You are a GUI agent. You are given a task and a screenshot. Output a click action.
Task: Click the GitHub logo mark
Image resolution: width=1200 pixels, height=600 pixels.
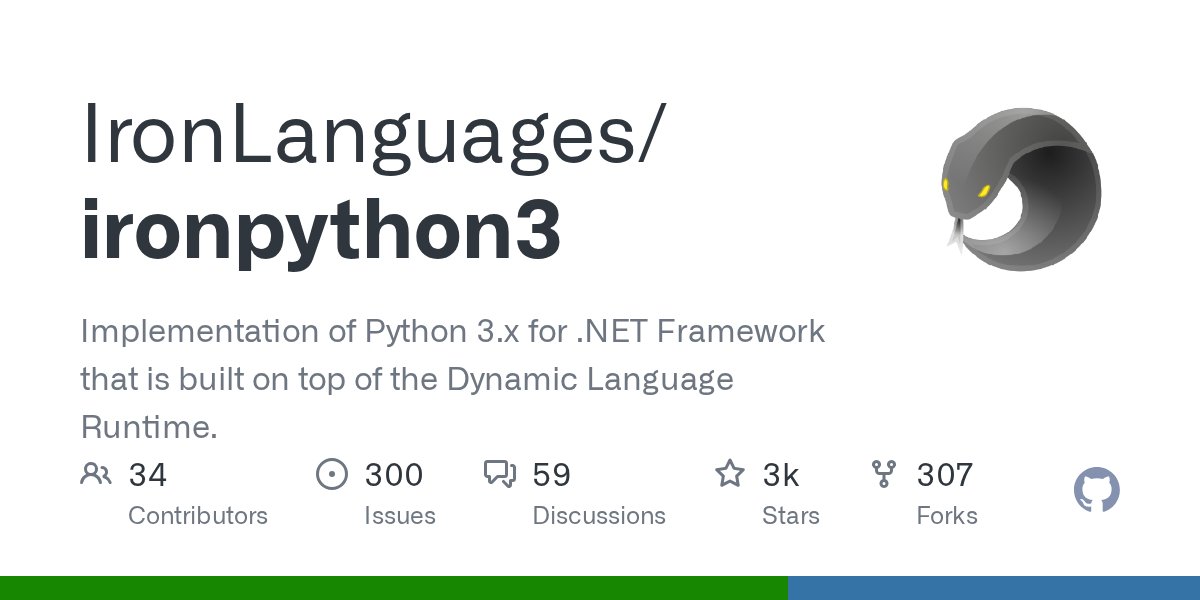(x=1097, y=490)
